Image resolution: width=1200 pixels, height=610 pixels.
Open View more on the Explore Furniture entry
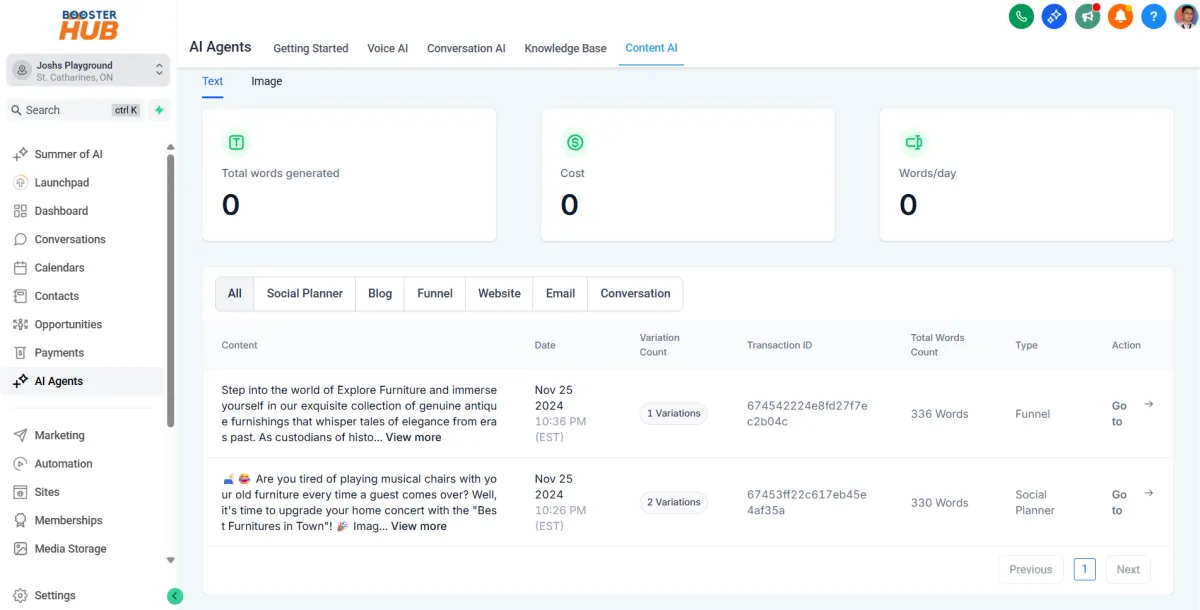pyautogui.click(x=413, y=437)
